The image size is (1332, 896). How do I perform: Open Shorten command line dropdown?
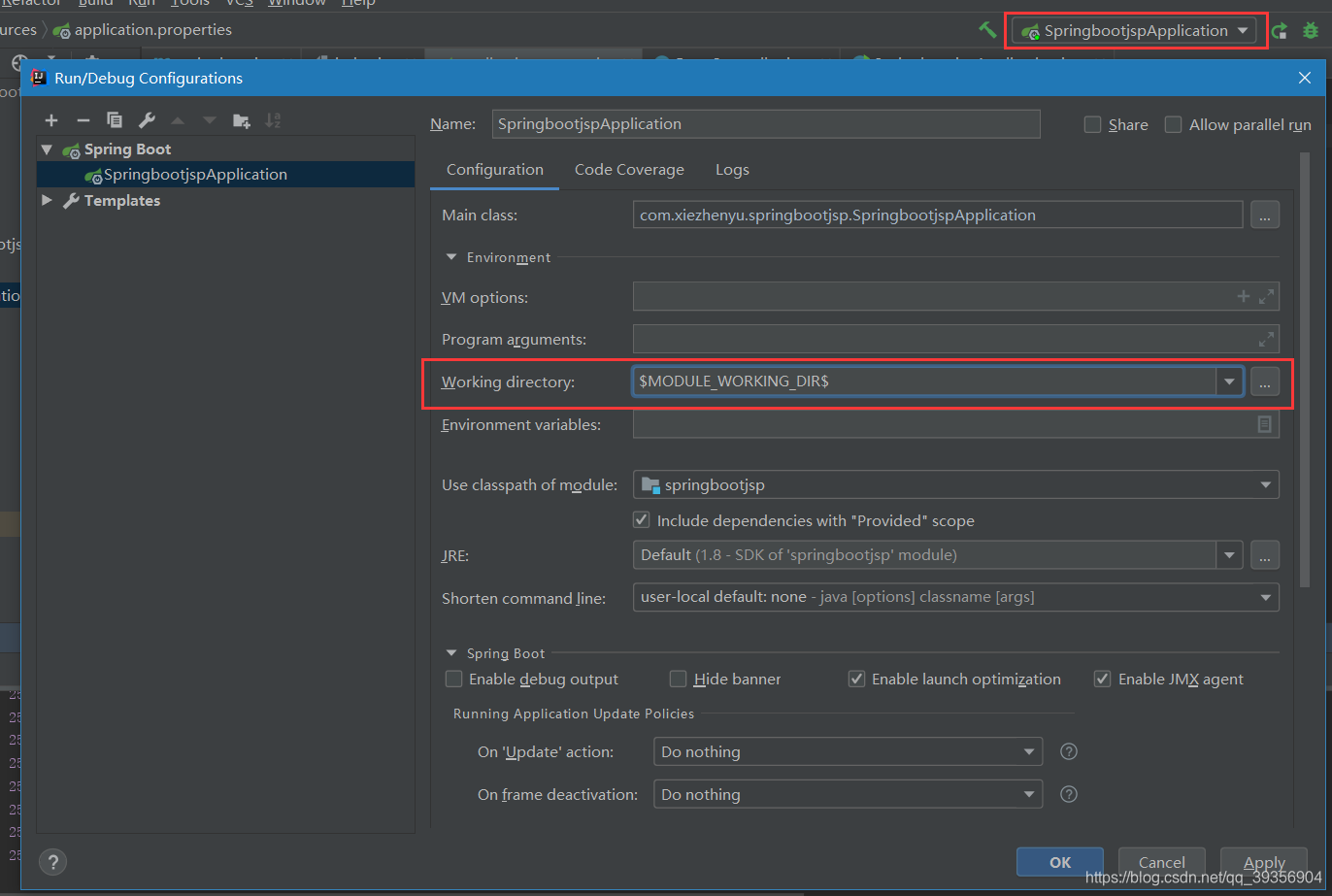point(955,597)
